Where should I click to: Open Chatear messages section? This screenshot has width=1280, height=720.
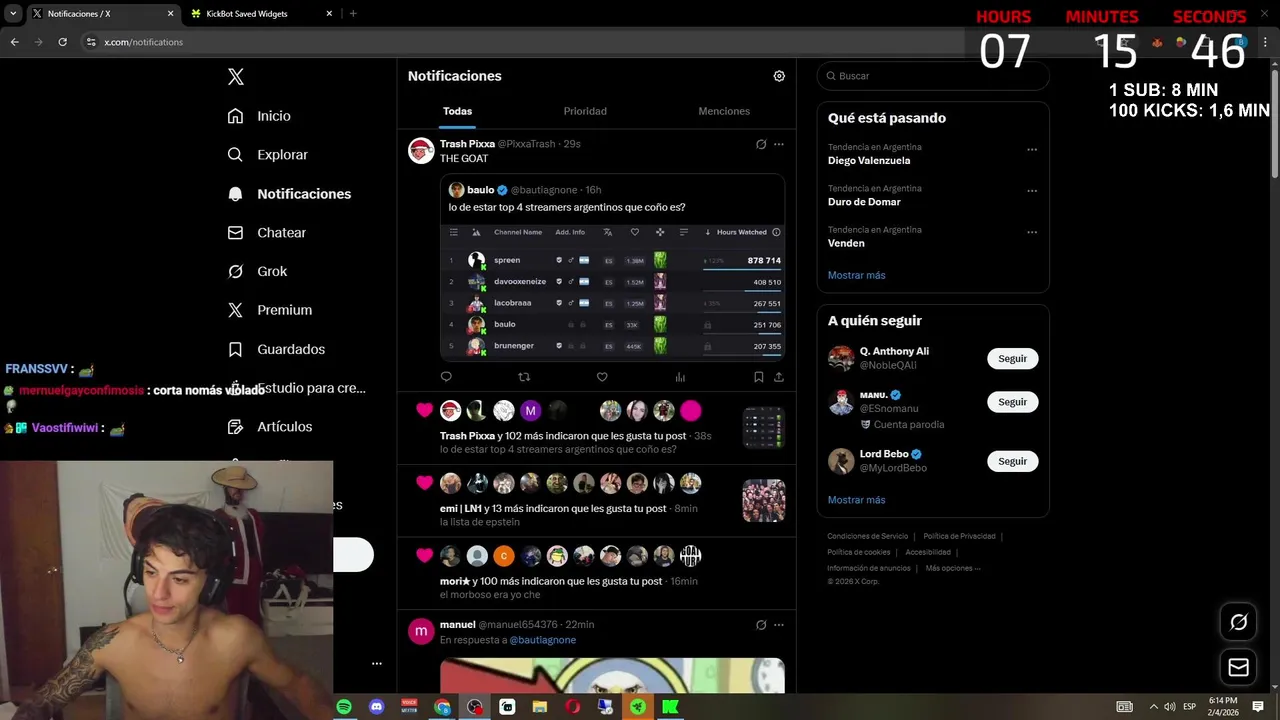click(266, 232)
